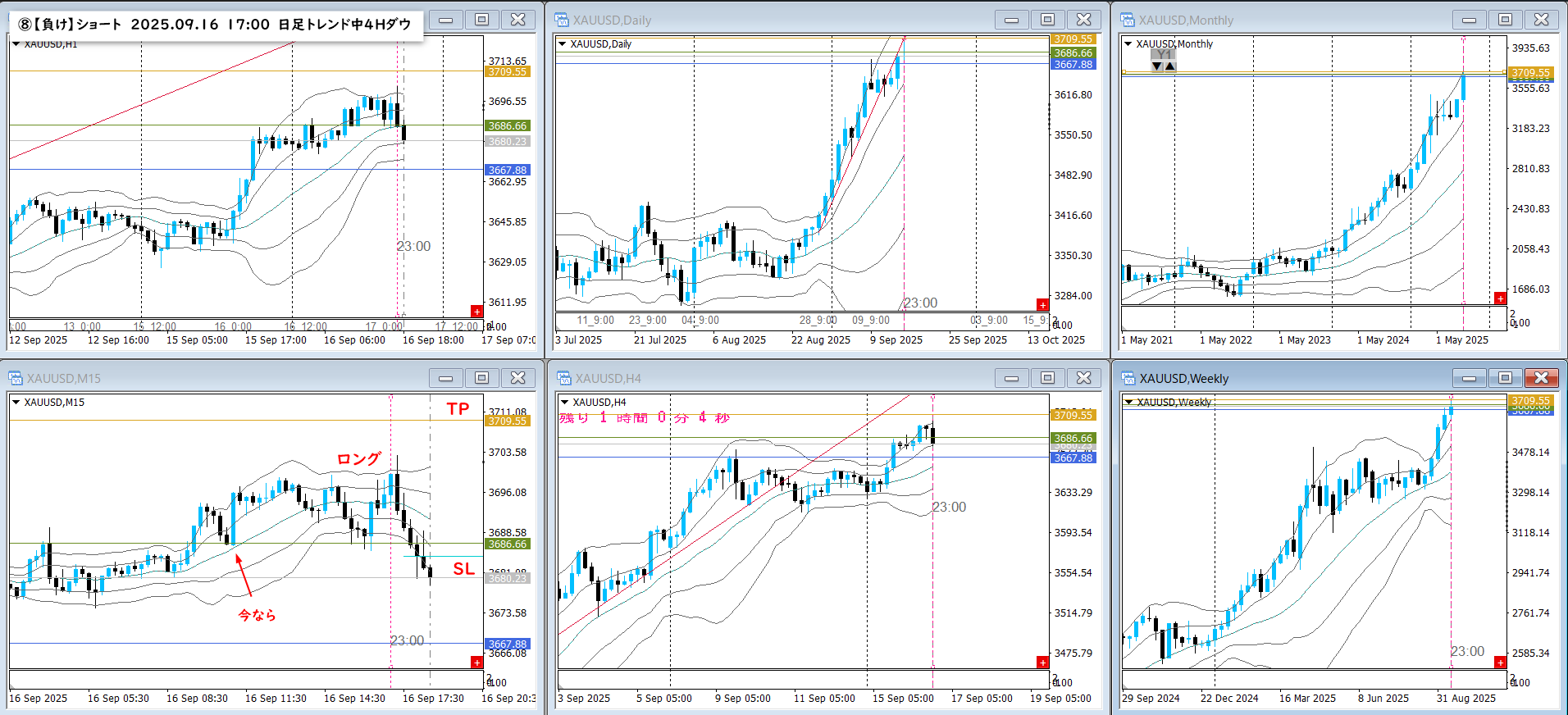Image resolution: width=1568 pixels, height=715 pixels.
Task: Maximize the XAUUSD,H4 chart window
Action: click(1047, 378)
